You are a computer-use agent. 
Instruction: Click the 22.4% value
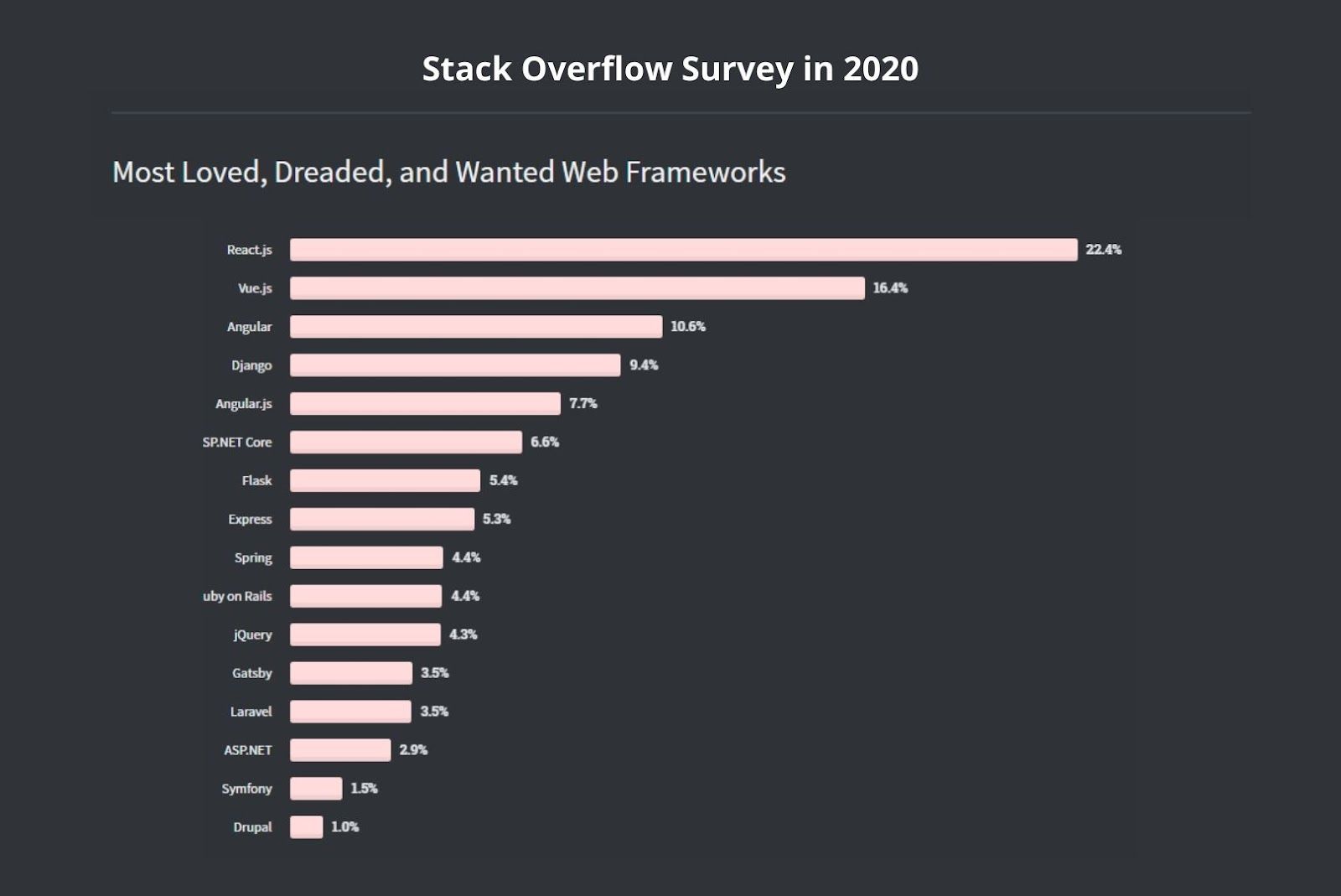click(x=1104, y=250)
